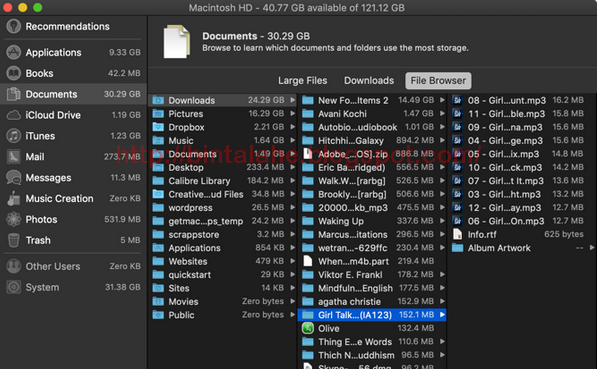Select the Thing E...e Words folder row

[x=372, y=342]
